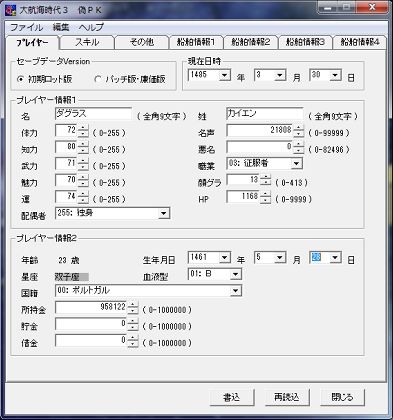The height and width of the screenshot is (420, 393).
Task: Expand the current day dropdown 30
Action: pyautogui.click(x=335, y=75)
